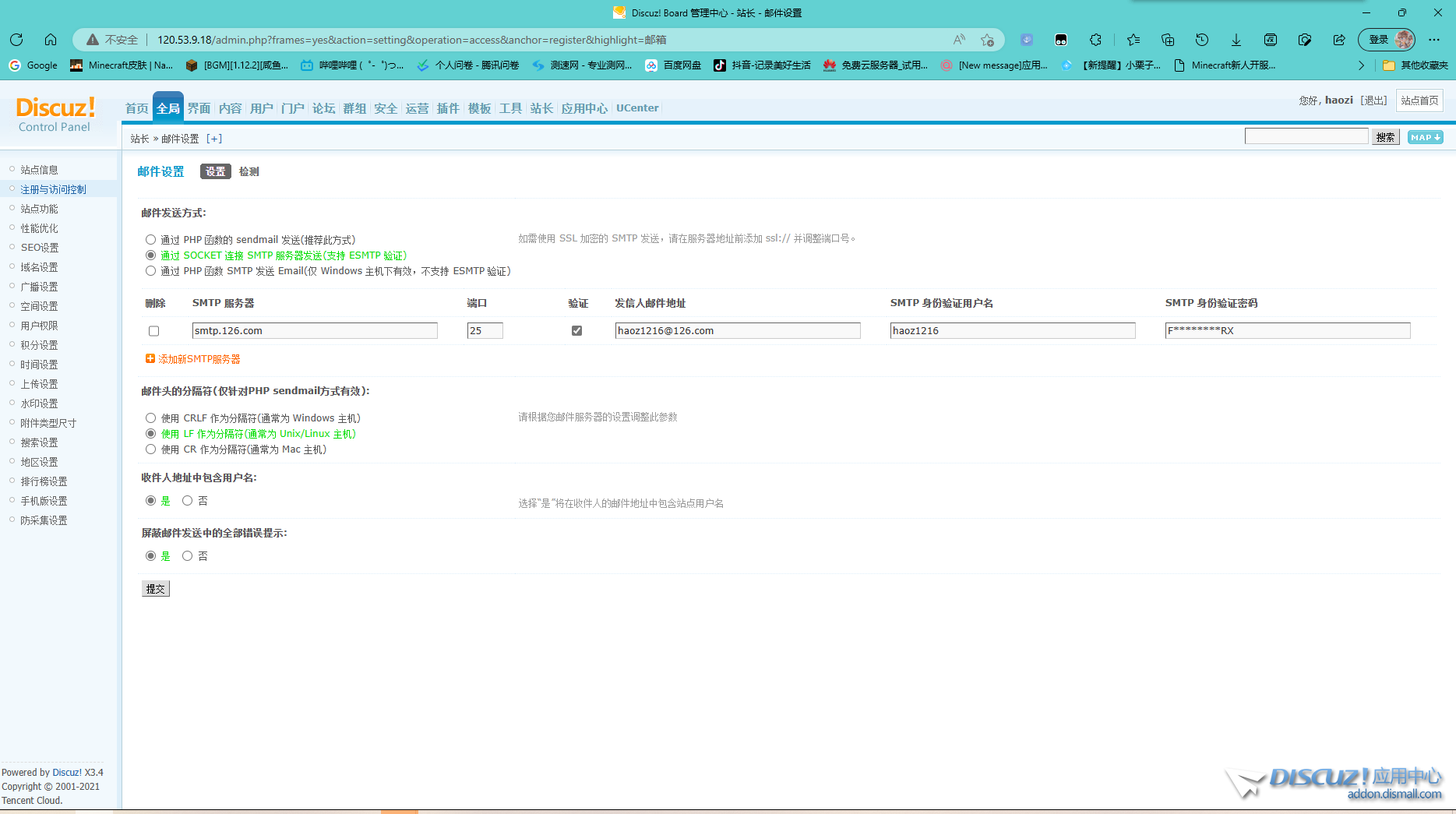Image resolution: width=1456 pixels, height=814 pixels.
Task: Click the port field showing 25
Action: (485, 330)
